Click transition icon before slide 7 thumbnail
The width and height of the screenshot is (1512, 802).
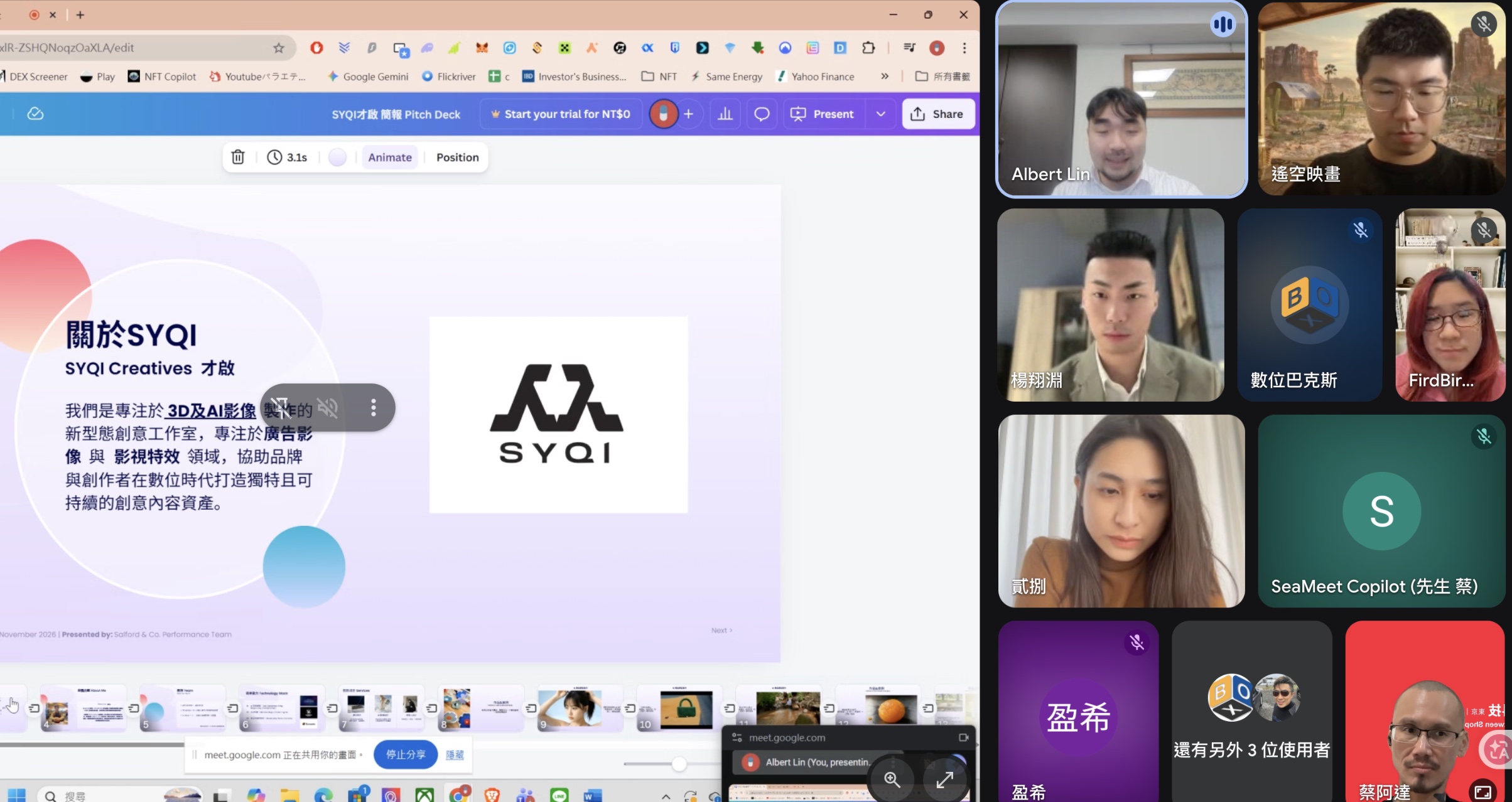[x=332, y=708]
